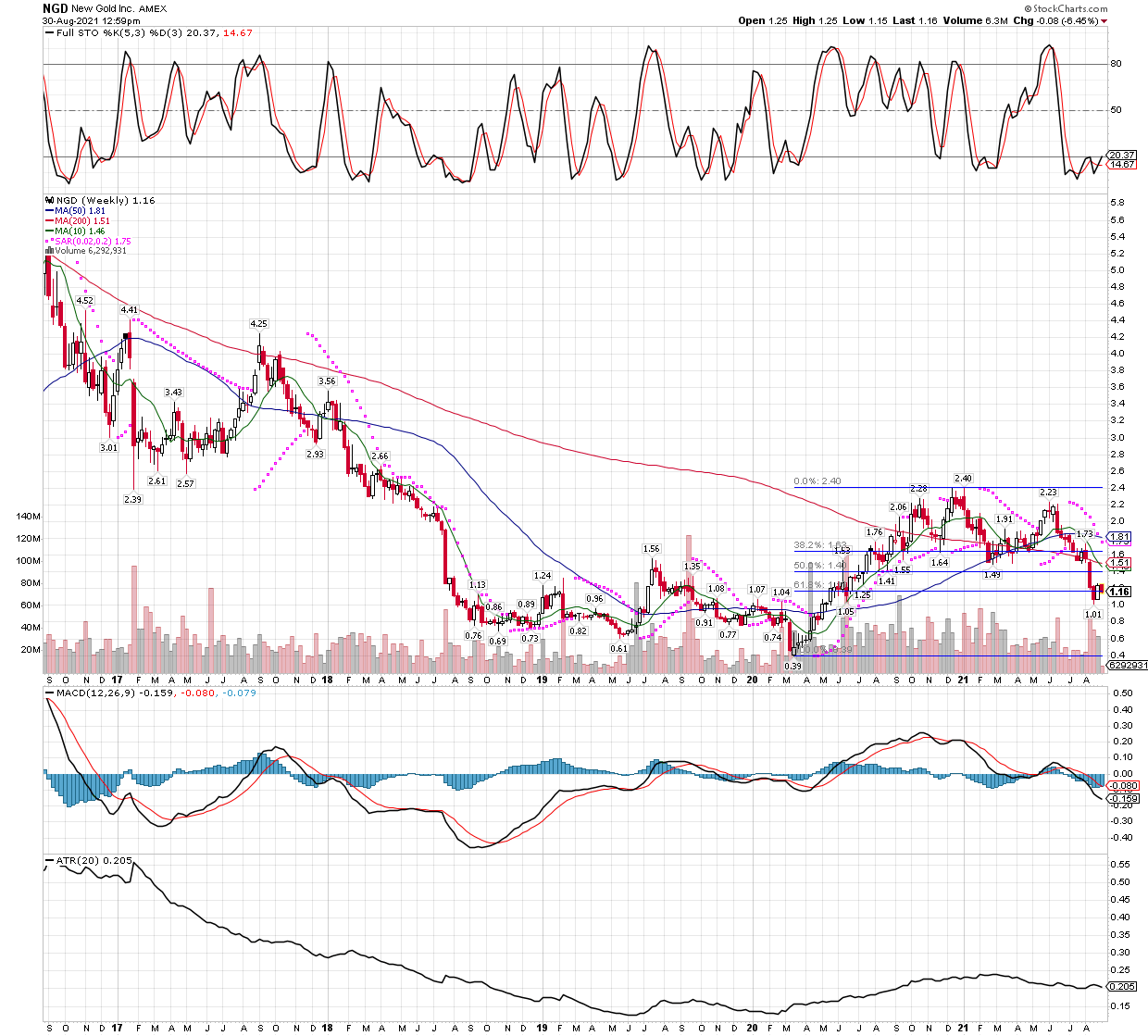Viewport: 1148px width, 1036px height.
Task: Click the 1.01 low price annotation
Action: (1093, 615)
